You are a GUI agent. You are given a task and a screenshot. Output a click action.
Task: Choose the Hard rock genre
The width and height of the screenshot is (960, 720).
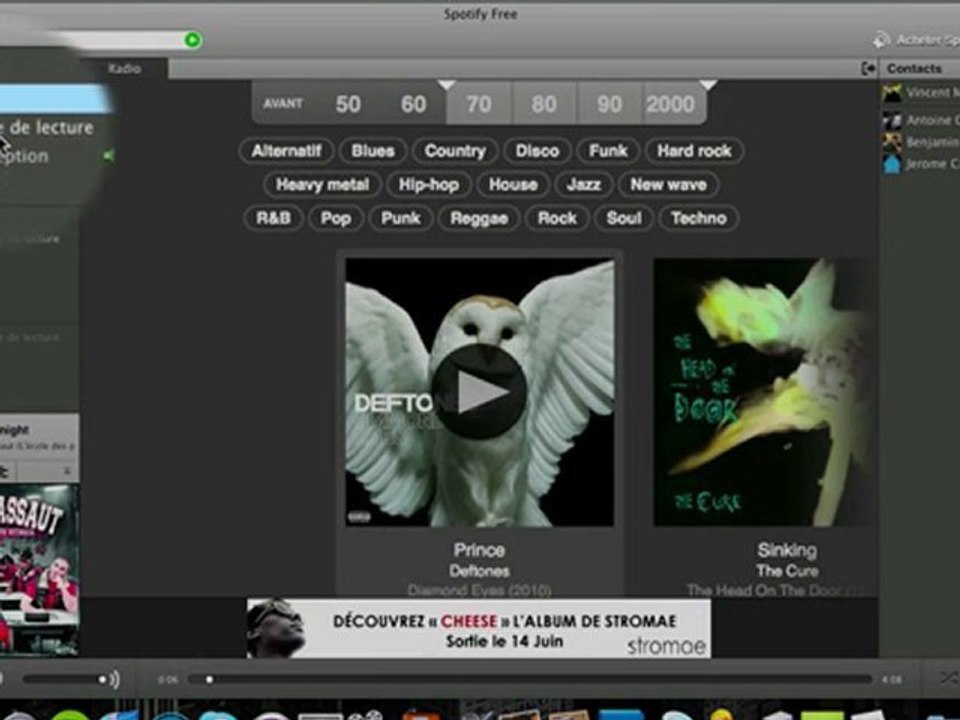pos(694,151)
